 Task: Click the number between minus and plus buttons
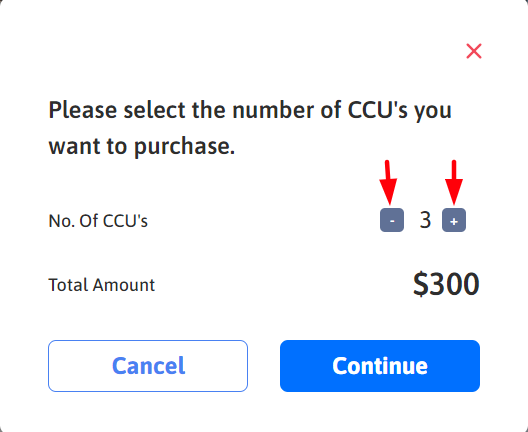[425, 220]
